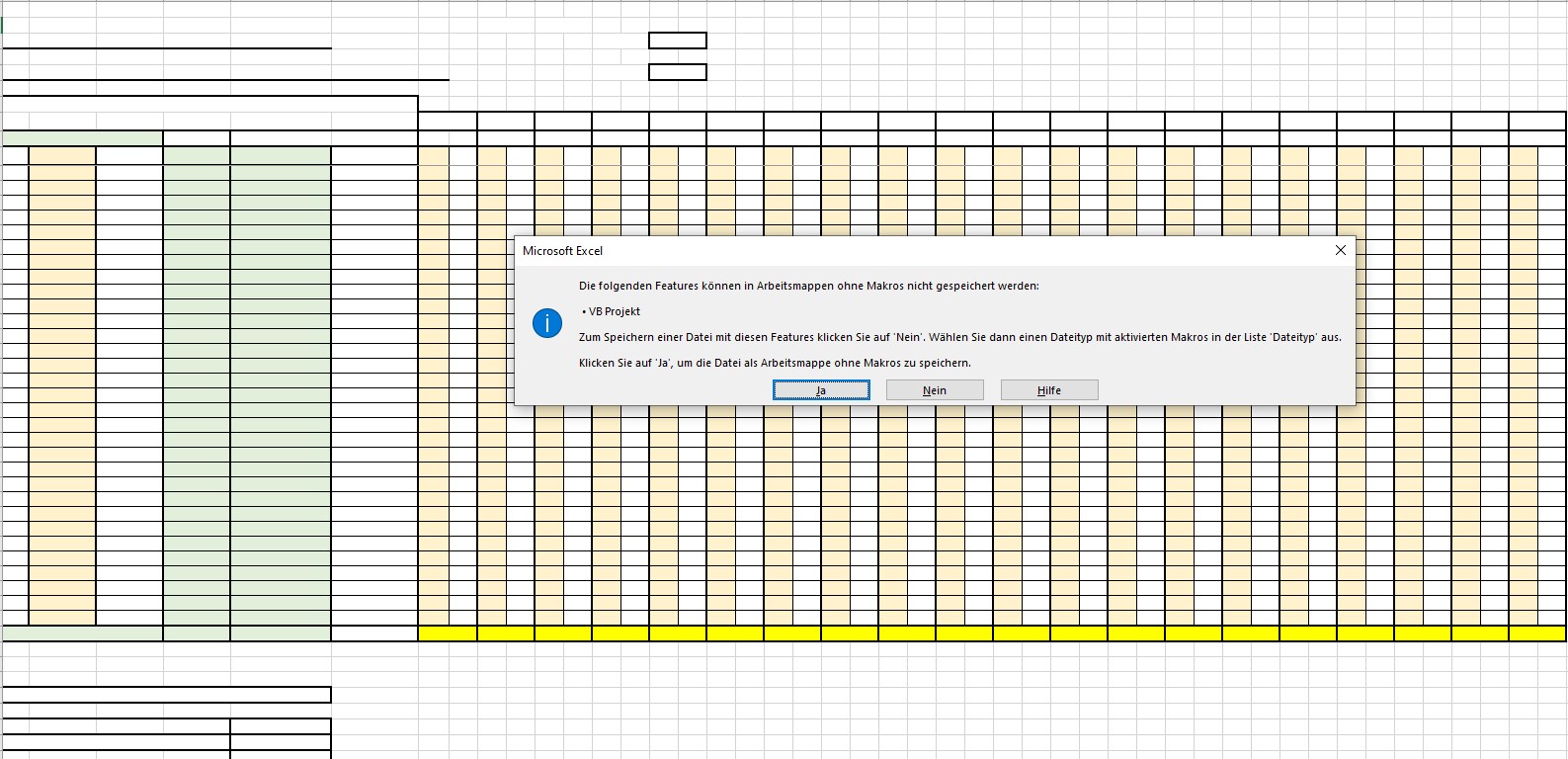Click the blue information icon in the dialog
This screenshot has width=1568, height=759.
click(547, 323)
